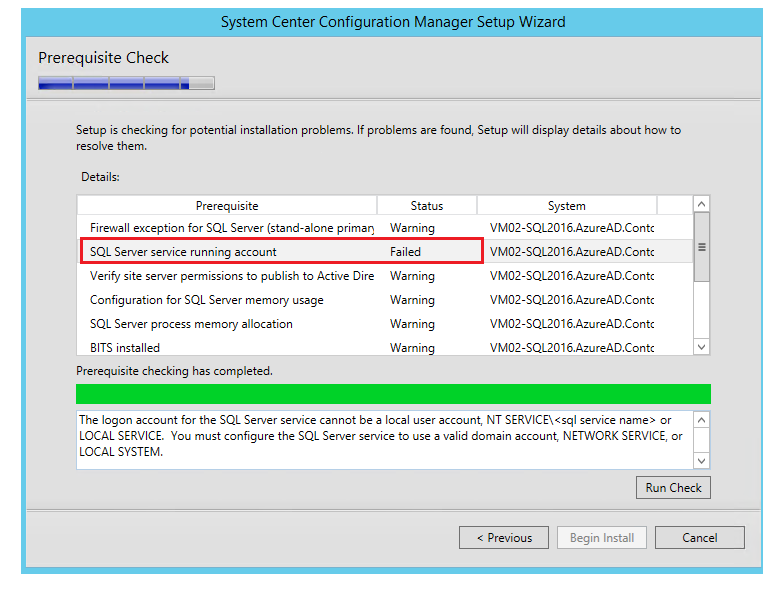Click the description box scroll down arrow
The height and width of the screenshot is (589, 779).
tap(701, 460)
